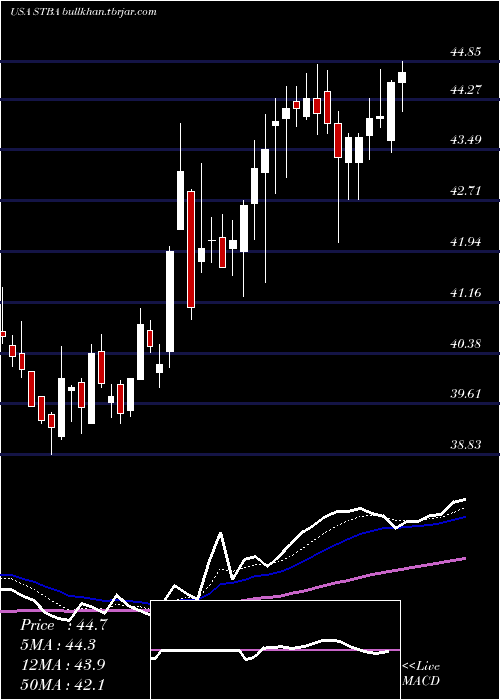This screenshot has height=700, width=500.
Task: Select the 41.16 price axis label
Action: (x=466, y=293)
